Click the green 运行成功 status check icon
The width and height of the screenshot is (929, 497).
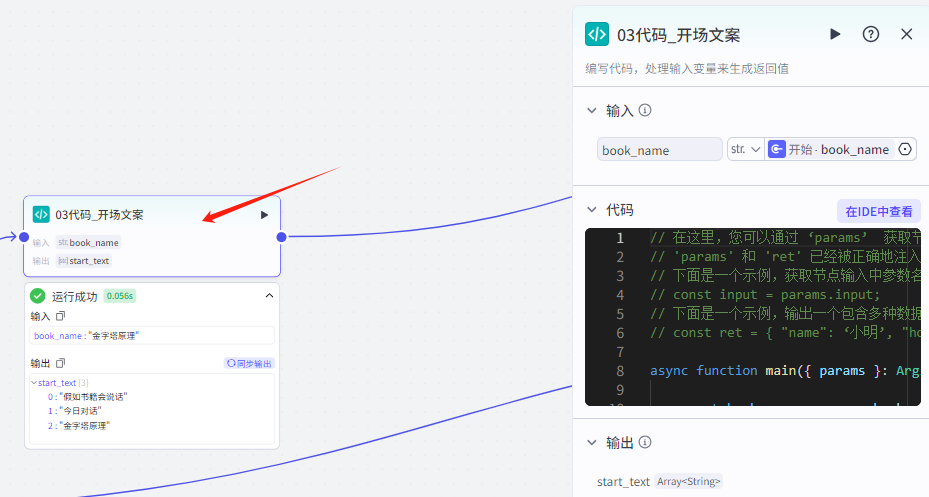pyautogui.click(x=37, y=296)
